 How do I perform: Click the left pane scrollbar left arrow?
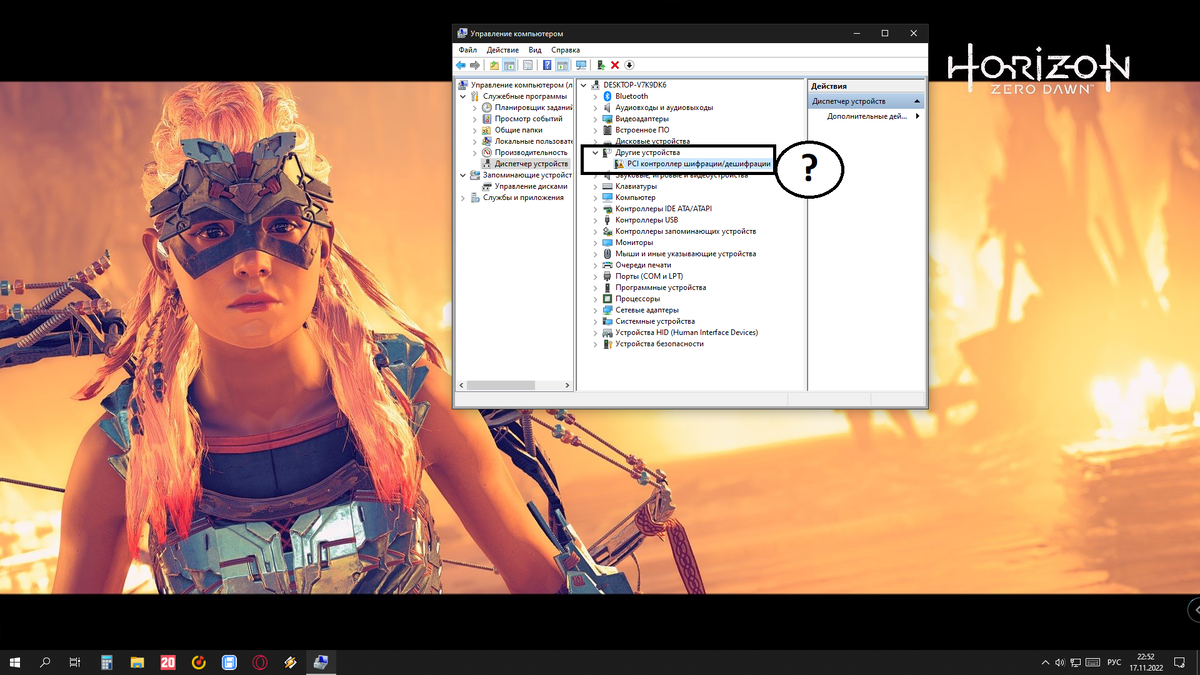462,385
